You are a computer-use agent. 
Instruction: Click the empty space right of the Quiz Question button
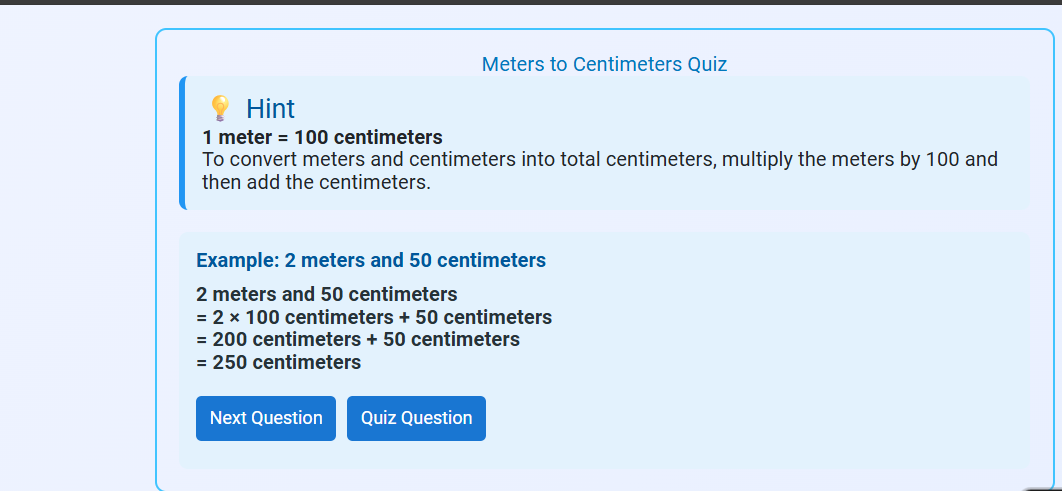750,418
